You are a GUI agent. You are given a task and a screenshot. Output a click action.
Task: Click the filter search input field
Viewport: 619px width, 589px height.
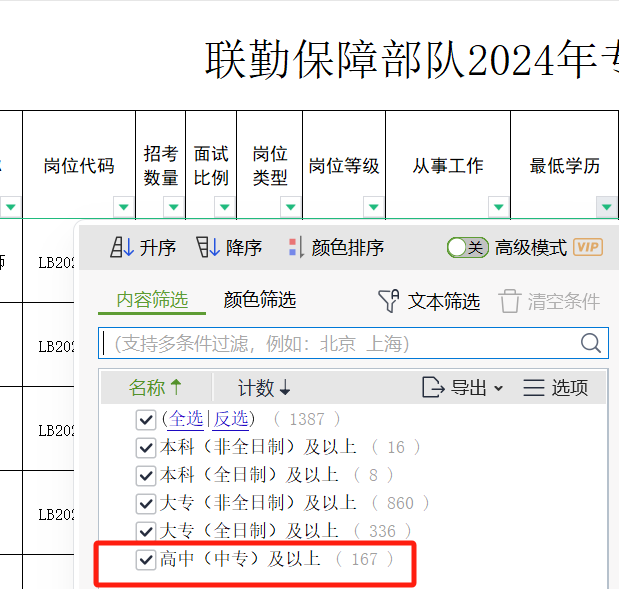[x=340, y=344]
